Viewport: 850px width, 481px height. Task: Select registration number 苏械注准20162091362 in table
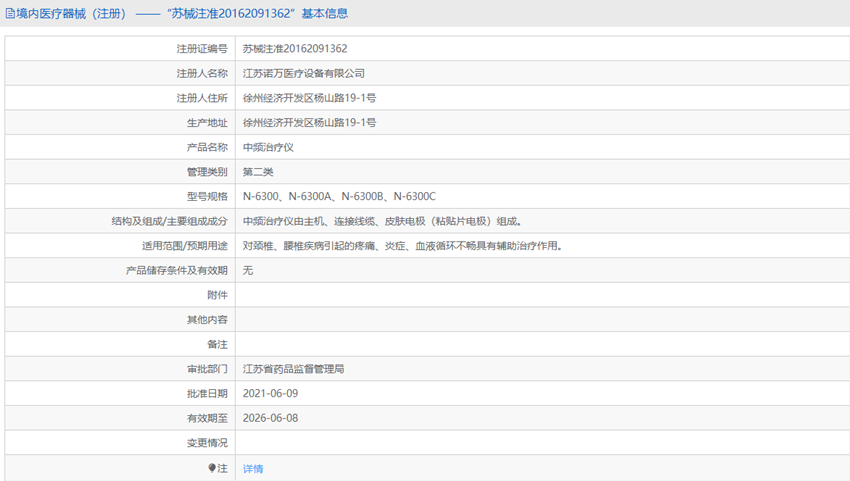(x=295, y=48)
